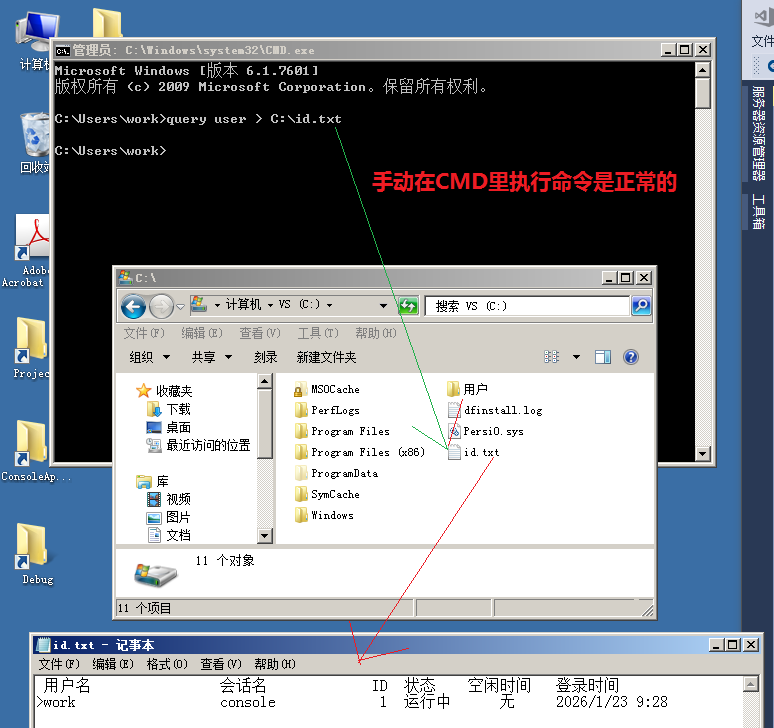The height and width of the screenshot is (728, 774).
Task: Select 收藏夹 in navigation pane
Action: click(x=164, y=391)
